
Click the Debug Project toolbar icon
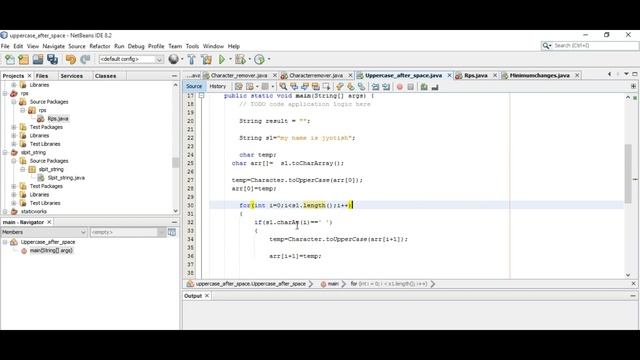pyautogui.click(x=240, y=59)
